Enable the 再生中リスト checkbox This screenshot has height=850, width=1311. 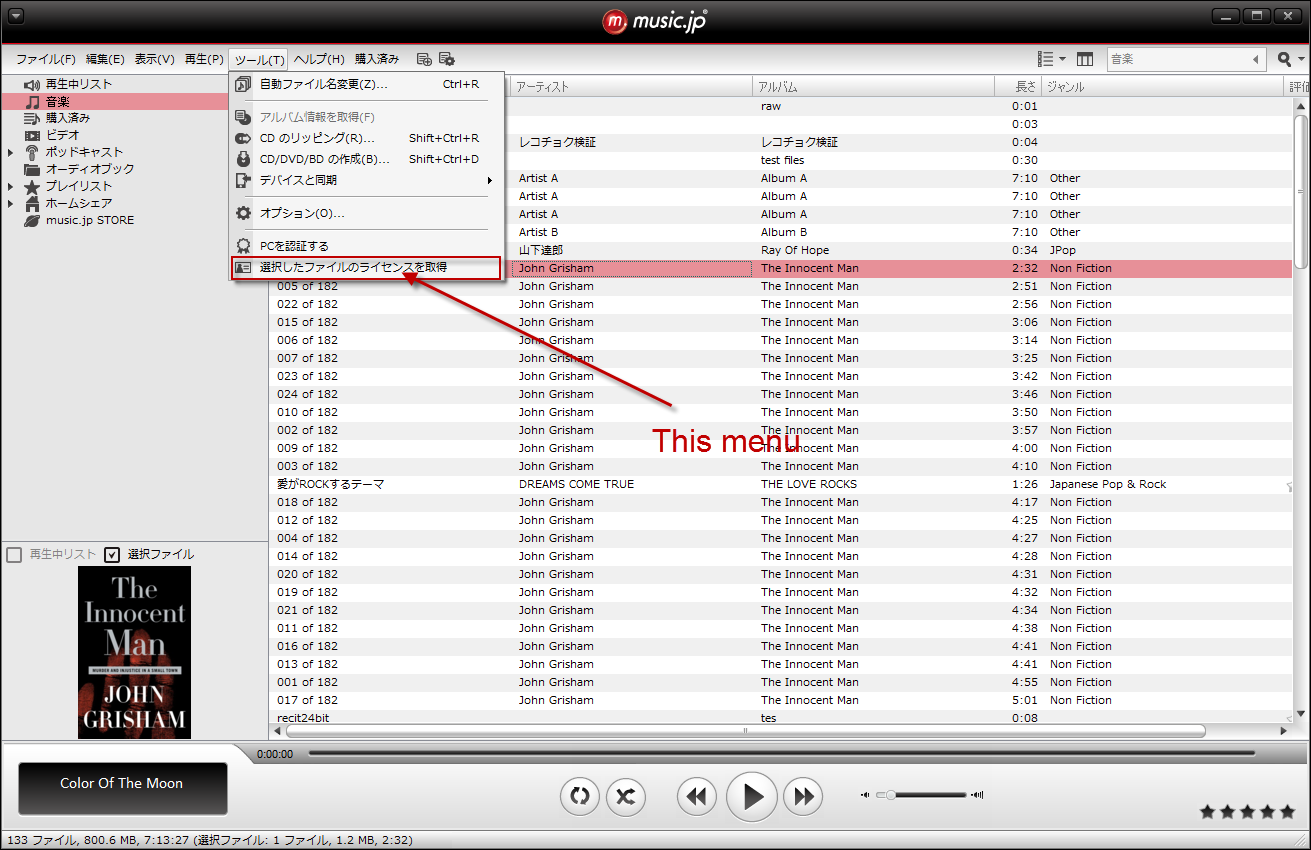[x=14, y=554]
